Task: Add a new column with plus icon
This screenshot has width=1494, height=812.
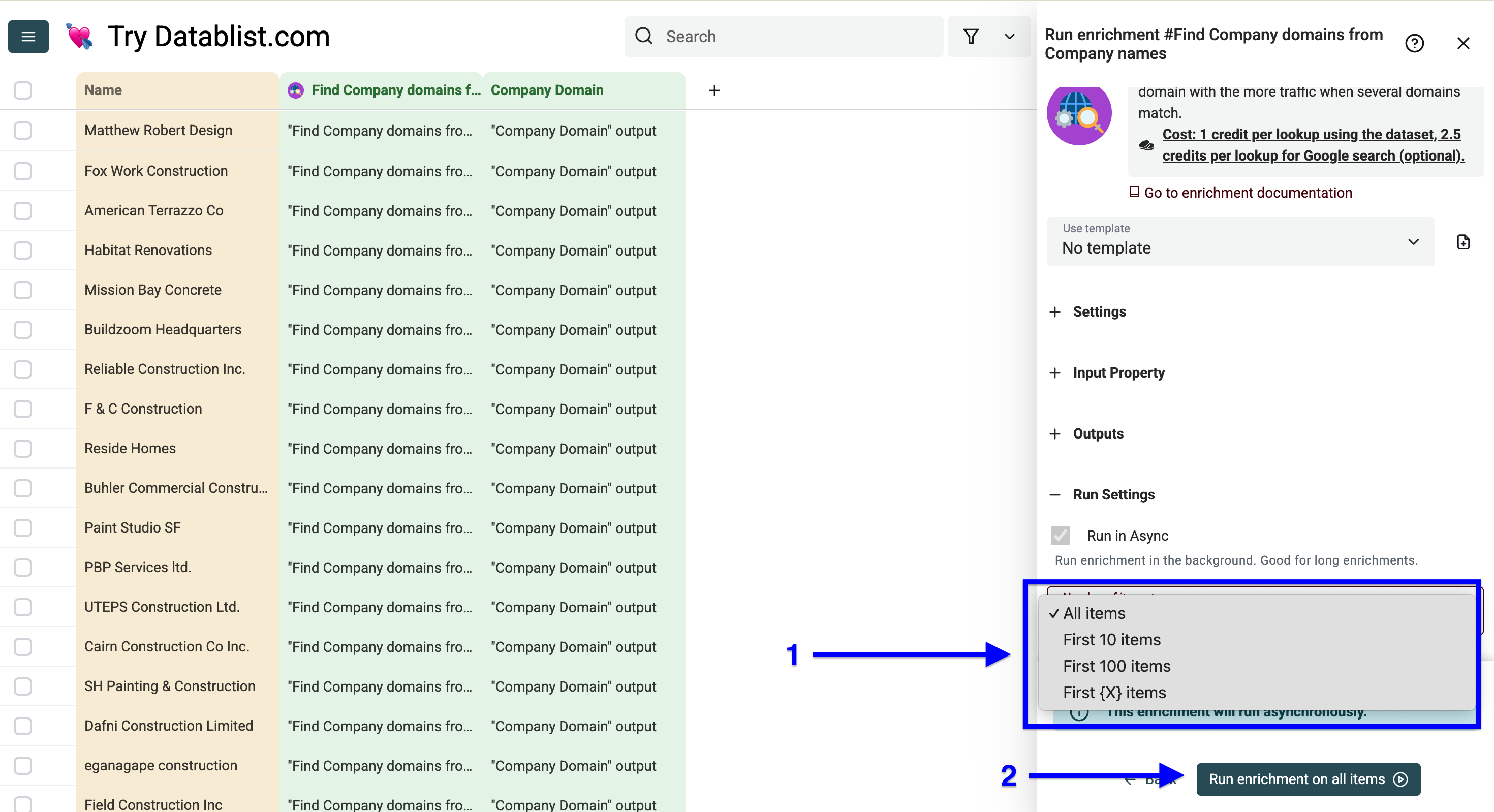Action: click(x=714, y=90)
